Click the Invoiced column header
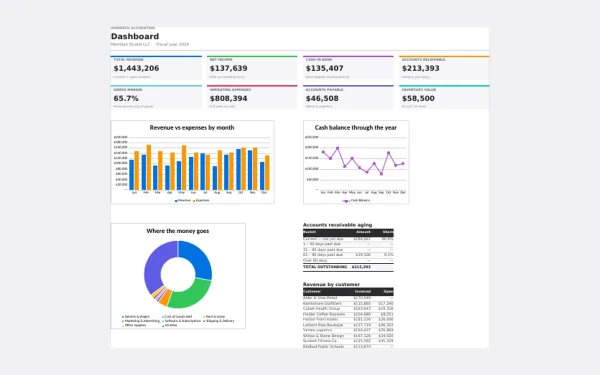The height and width of the screenshot is (375, 600). [x=363, y=292]
